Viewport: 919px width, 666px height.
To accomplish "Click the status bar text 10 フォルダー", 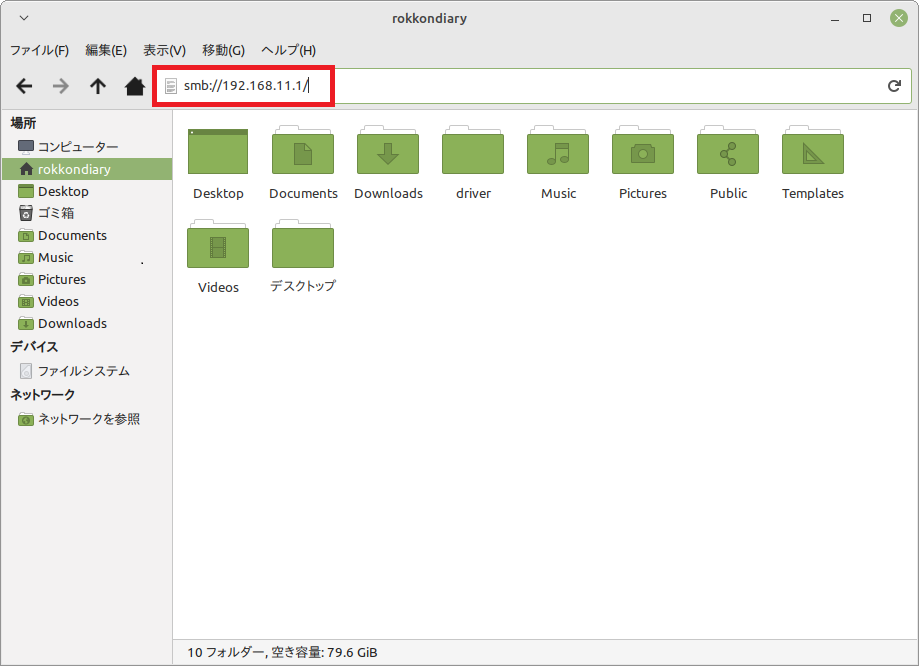I will pos(224,653).
